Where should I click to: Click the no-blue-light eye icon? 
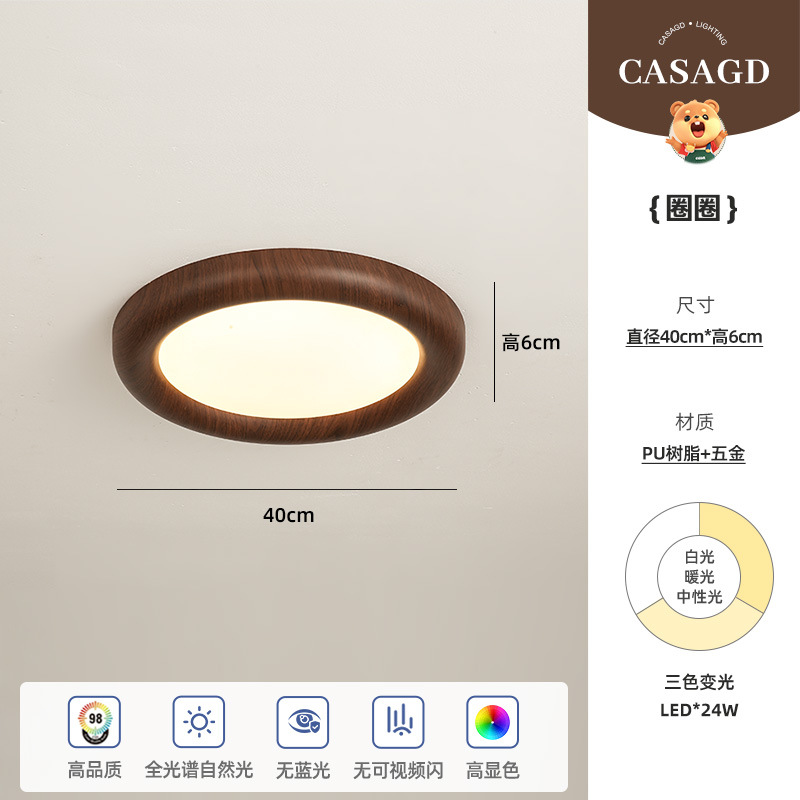pyautogui.click(x=303, y=722)
